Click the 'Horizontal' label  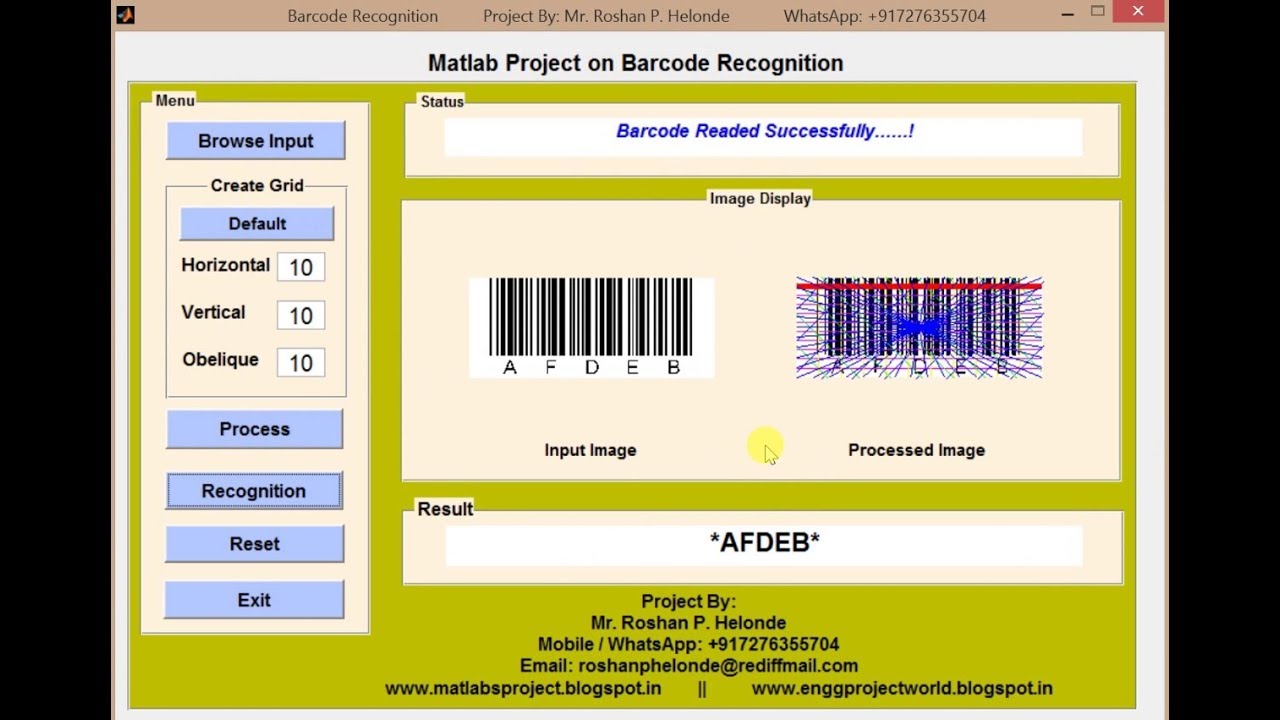(x=225, y=265)
